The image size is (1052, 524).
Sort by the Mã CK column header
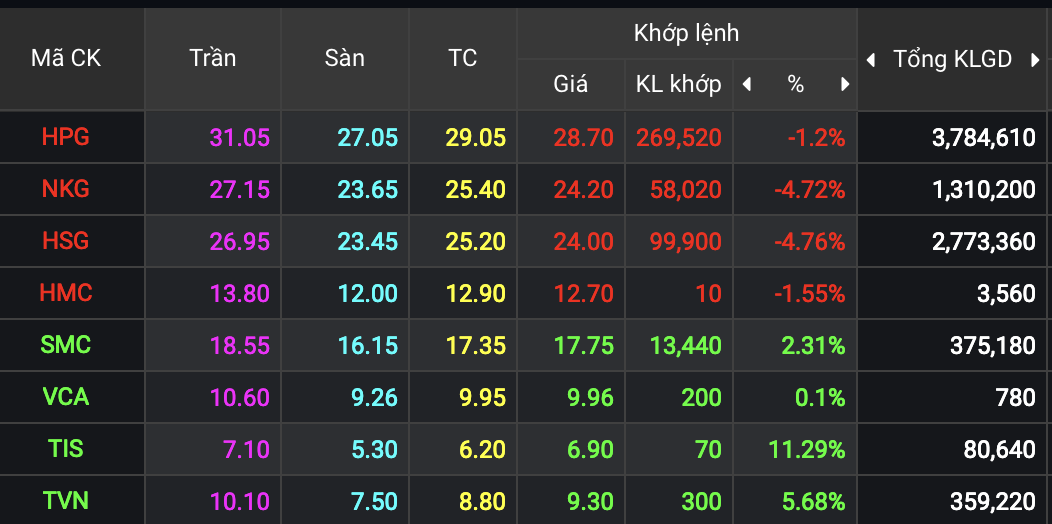click(x=66, y=59)
